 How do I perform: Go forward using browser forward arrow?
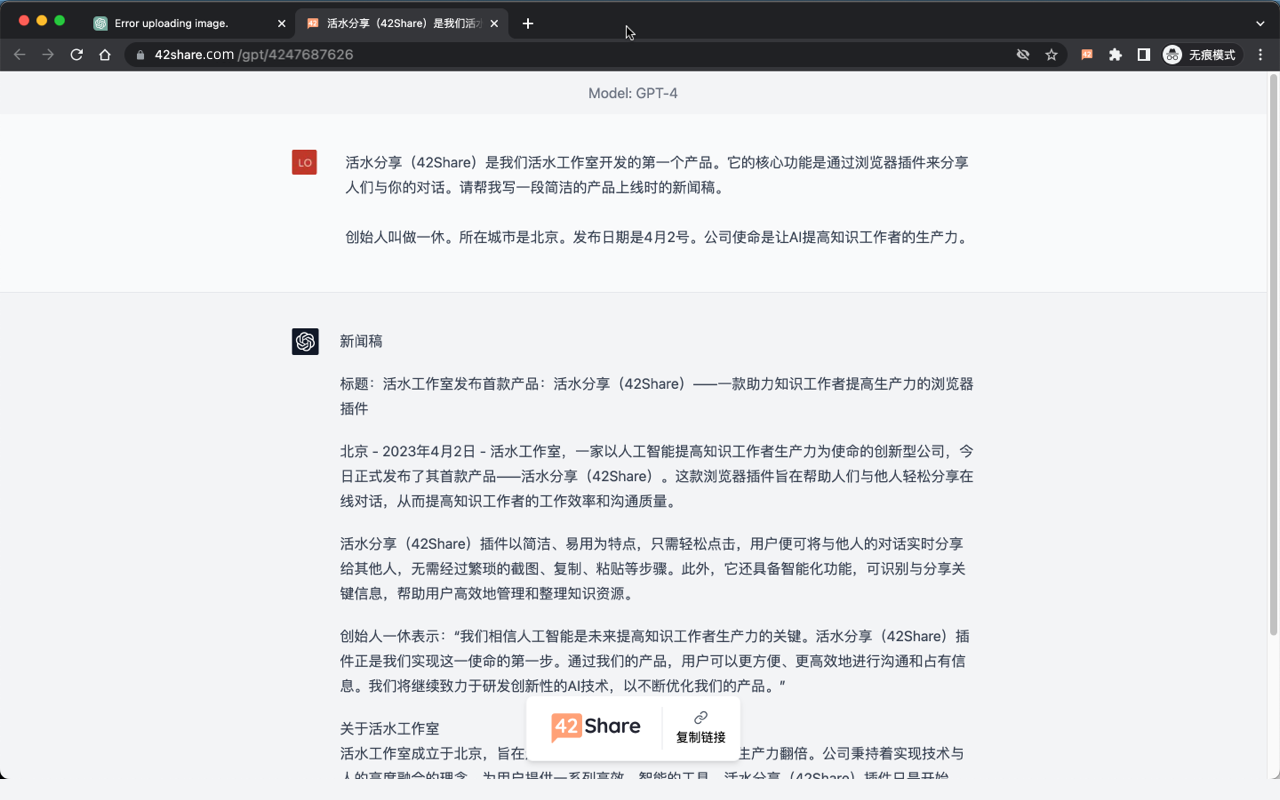pos(48,55)
